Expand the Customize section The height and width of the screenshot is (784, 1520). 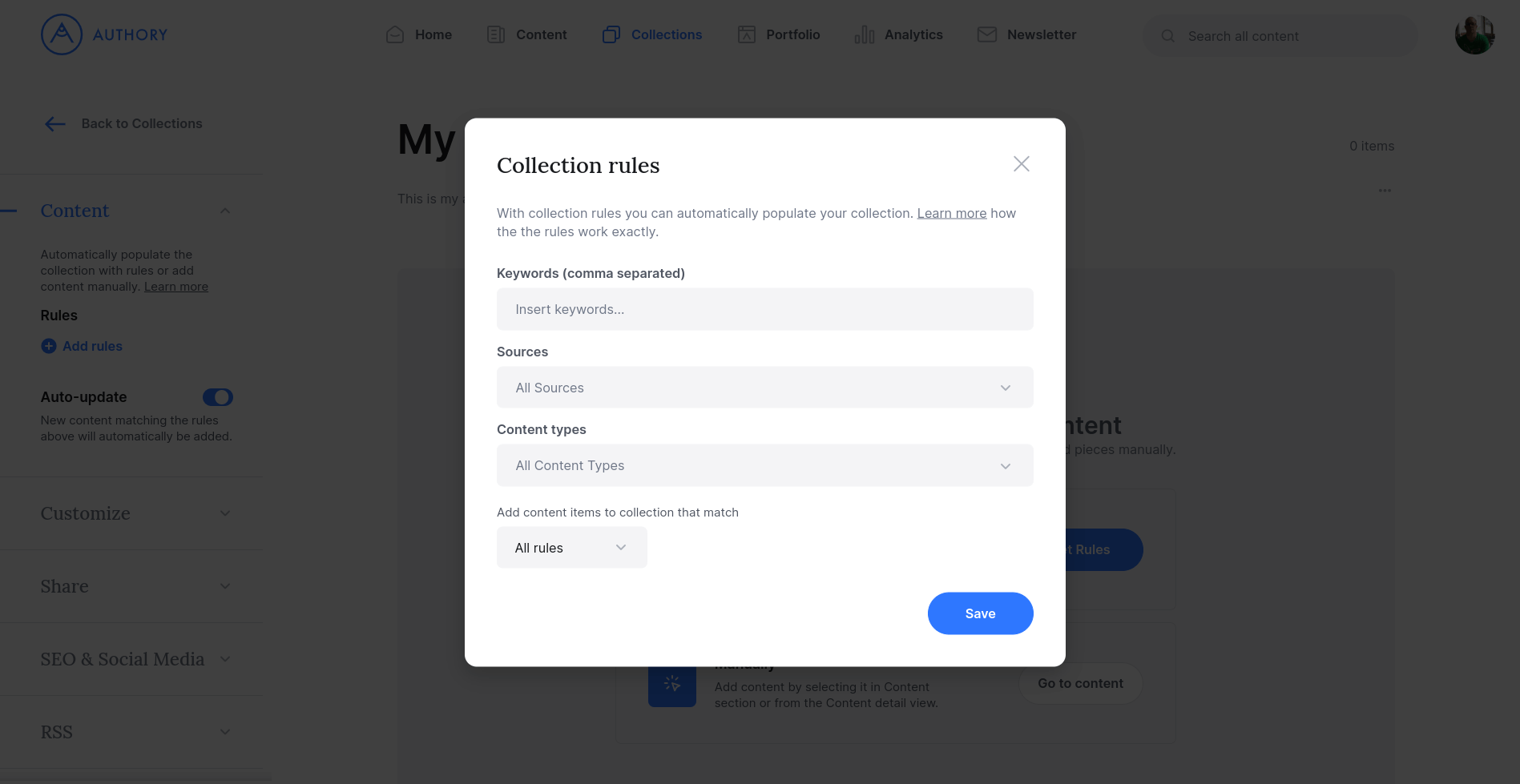click(x=135, y=513)
